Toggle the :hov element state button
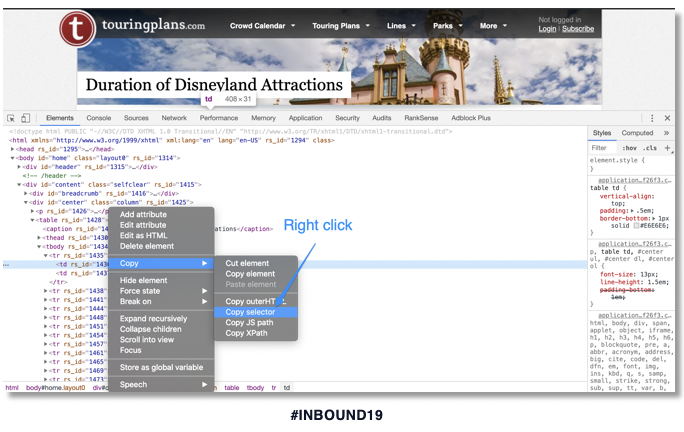The width and height of the screenshot is (684, 432). pyautogui.click(x=629, y=148)
